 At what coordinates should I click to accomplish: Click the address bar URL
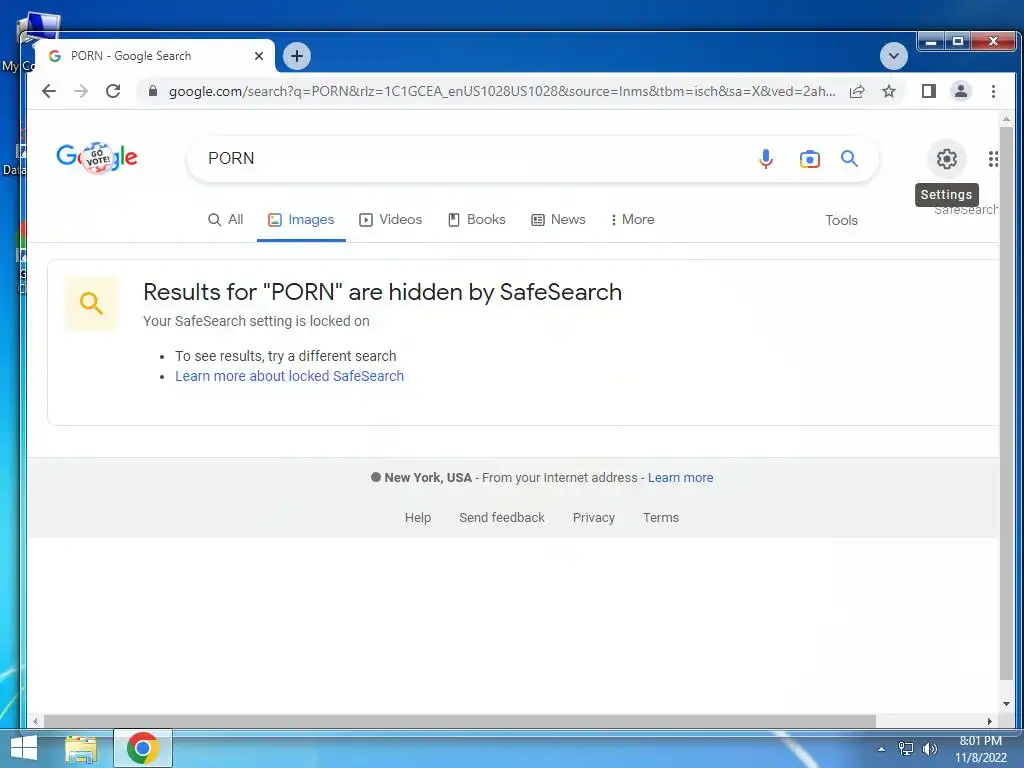pos(502,91)
